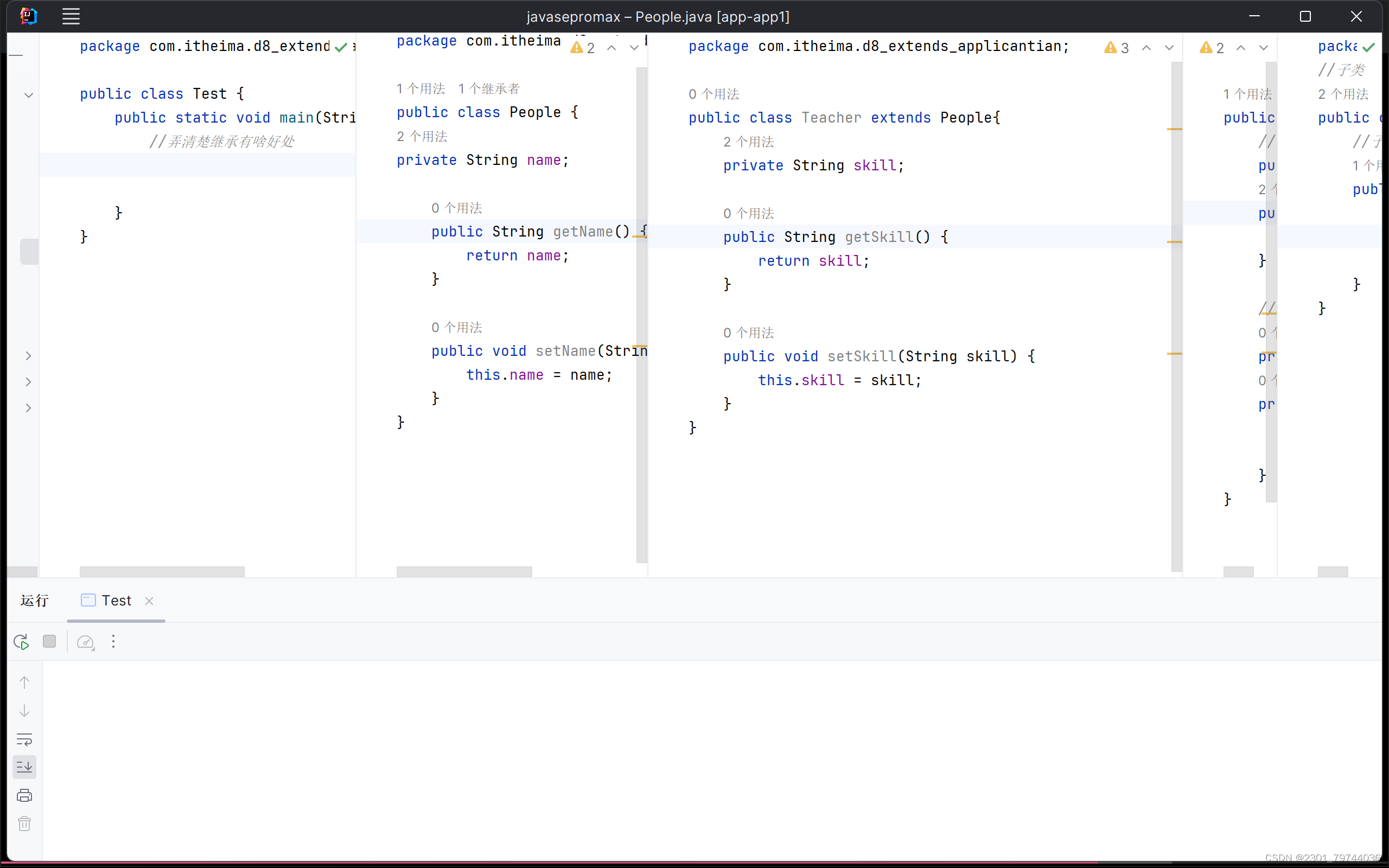Click the 运行 tool window label
Screen dimensions: 1389x868
coord(34,601)
